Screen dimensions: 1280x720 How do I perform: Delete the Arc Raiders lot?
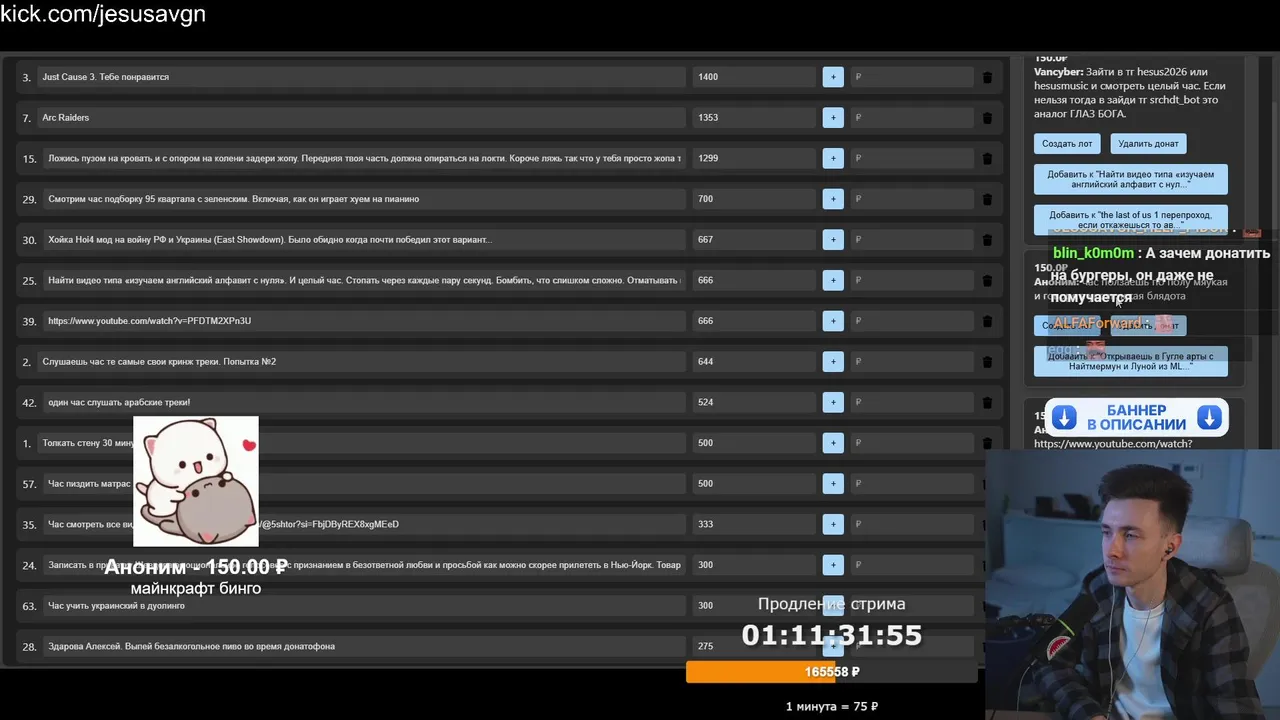[988, 118]
